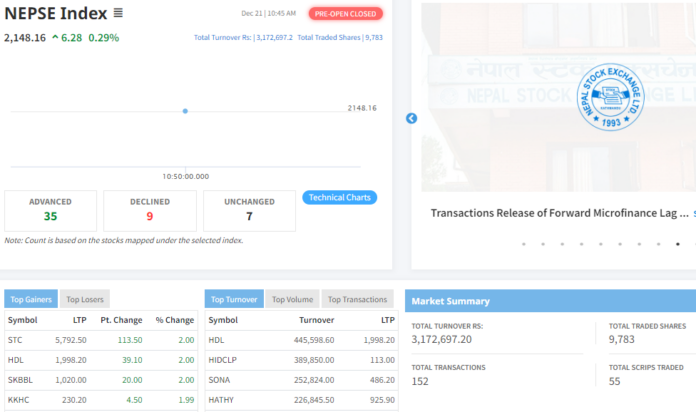Click the data point on index chart

(185, 111)
